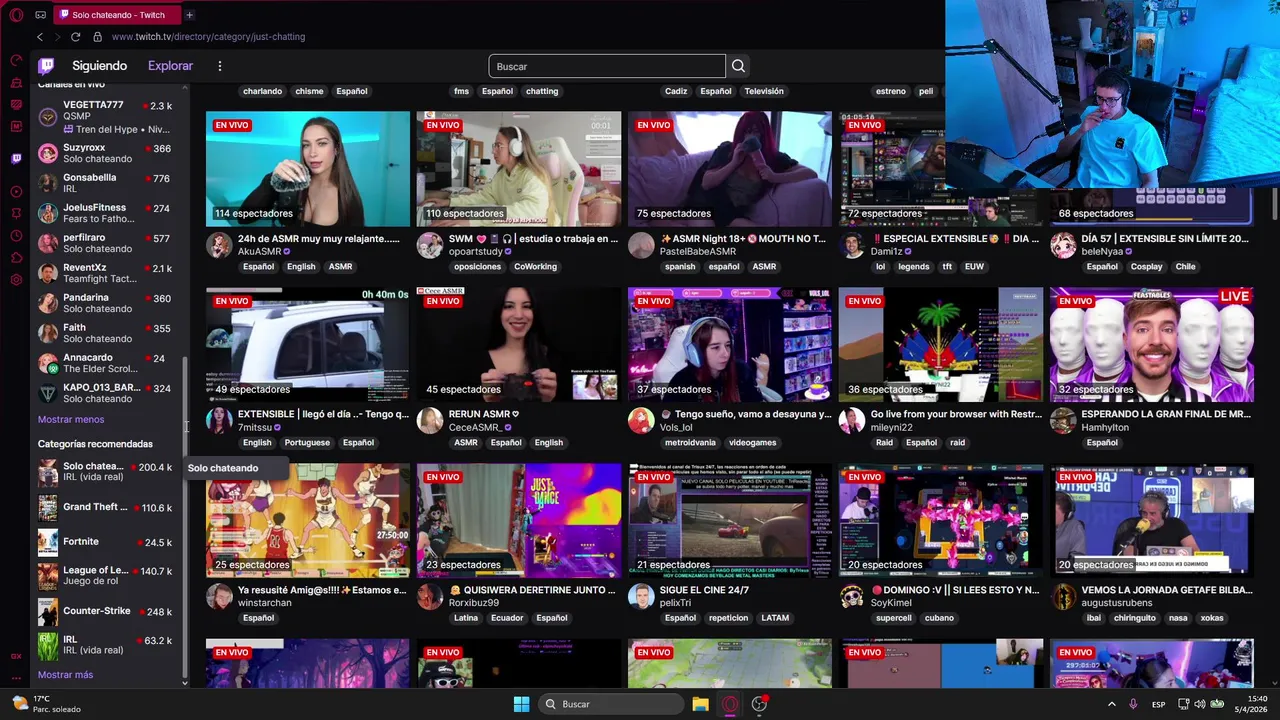
Task: Click the microphone icon in system tray
Action: (1133, 704)
